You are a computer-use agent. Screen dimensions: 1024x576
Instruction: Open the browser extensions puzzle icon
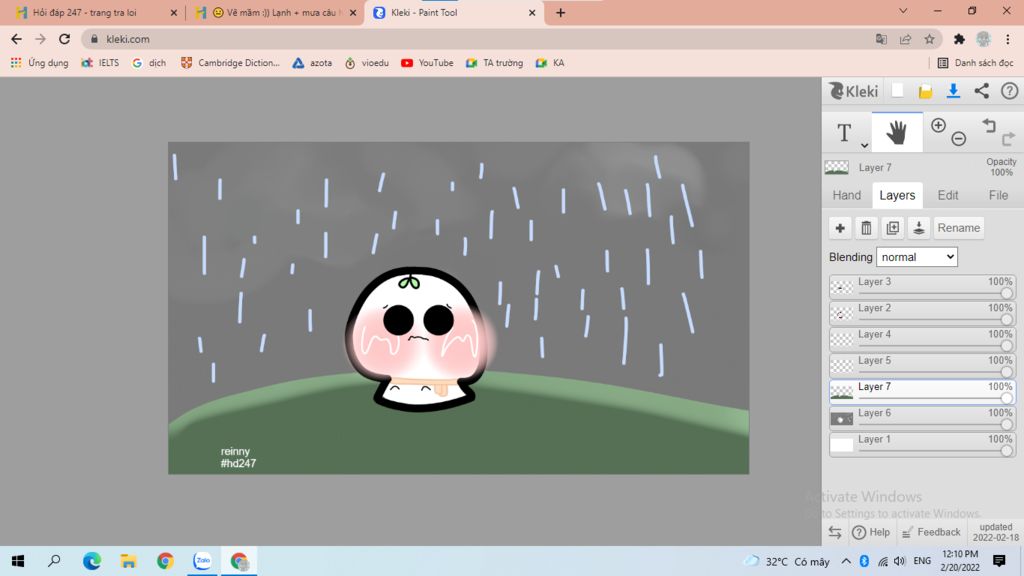pyautogui.click(x=959, y=39)
